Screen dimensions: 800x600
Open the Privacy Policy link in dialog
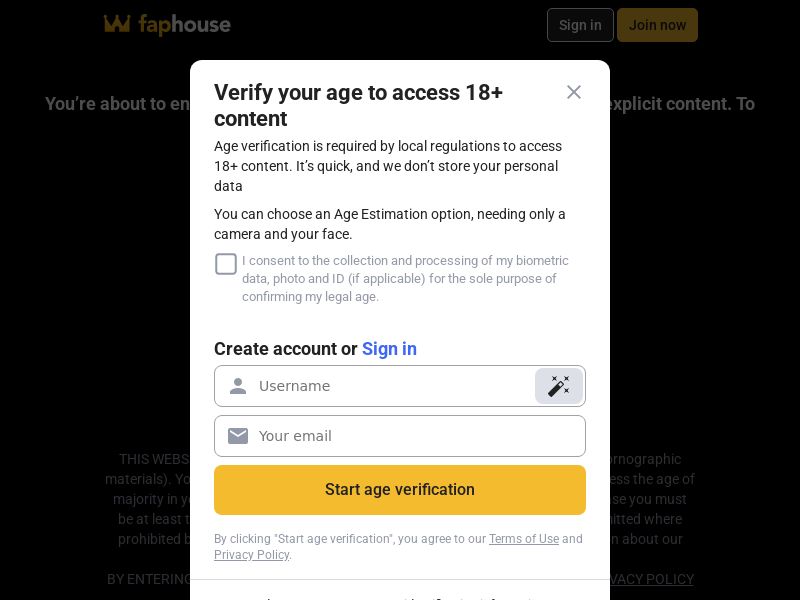tap(251, 555)
